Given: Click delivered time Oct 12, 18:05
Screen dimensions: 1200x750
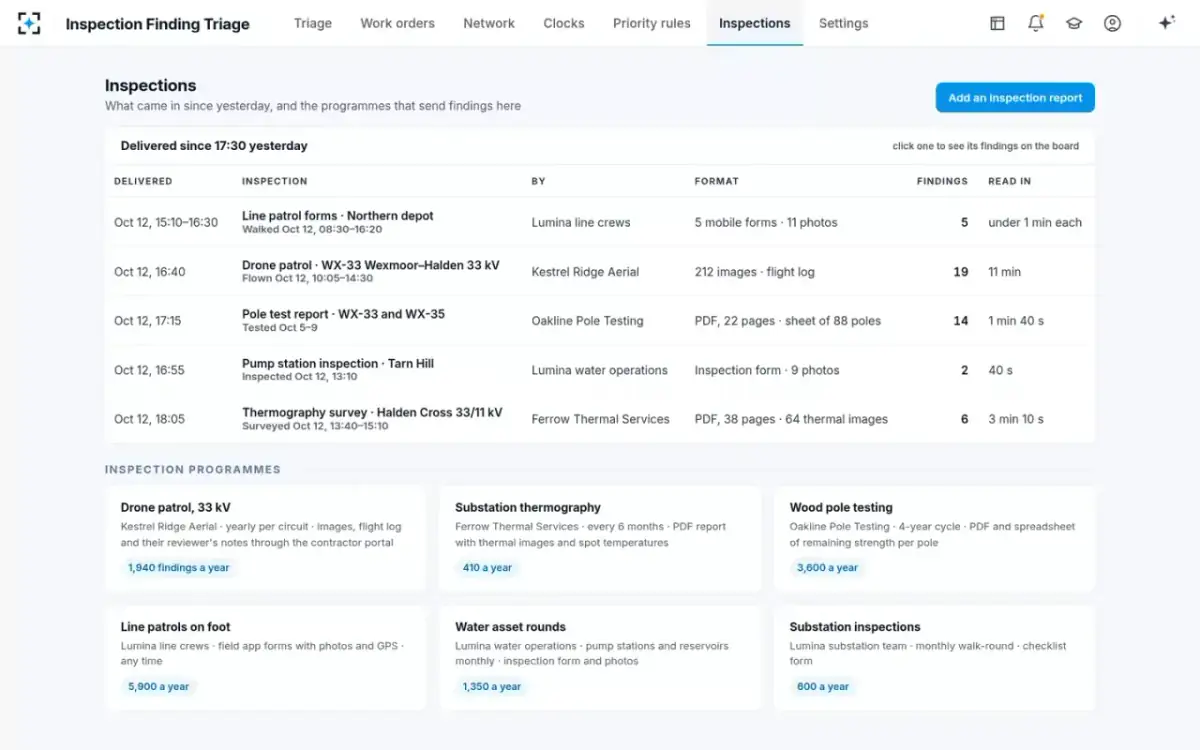Looking at the screenshot, I should (149, 419).
